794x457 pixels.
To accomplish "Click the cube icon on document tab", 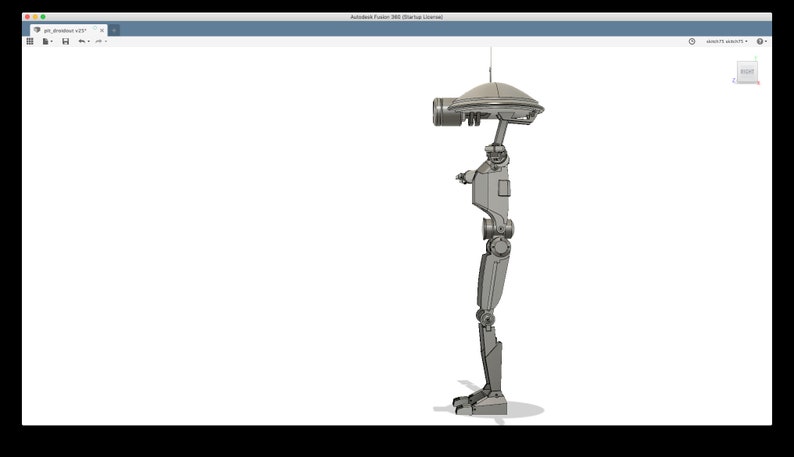I will 37,30.
